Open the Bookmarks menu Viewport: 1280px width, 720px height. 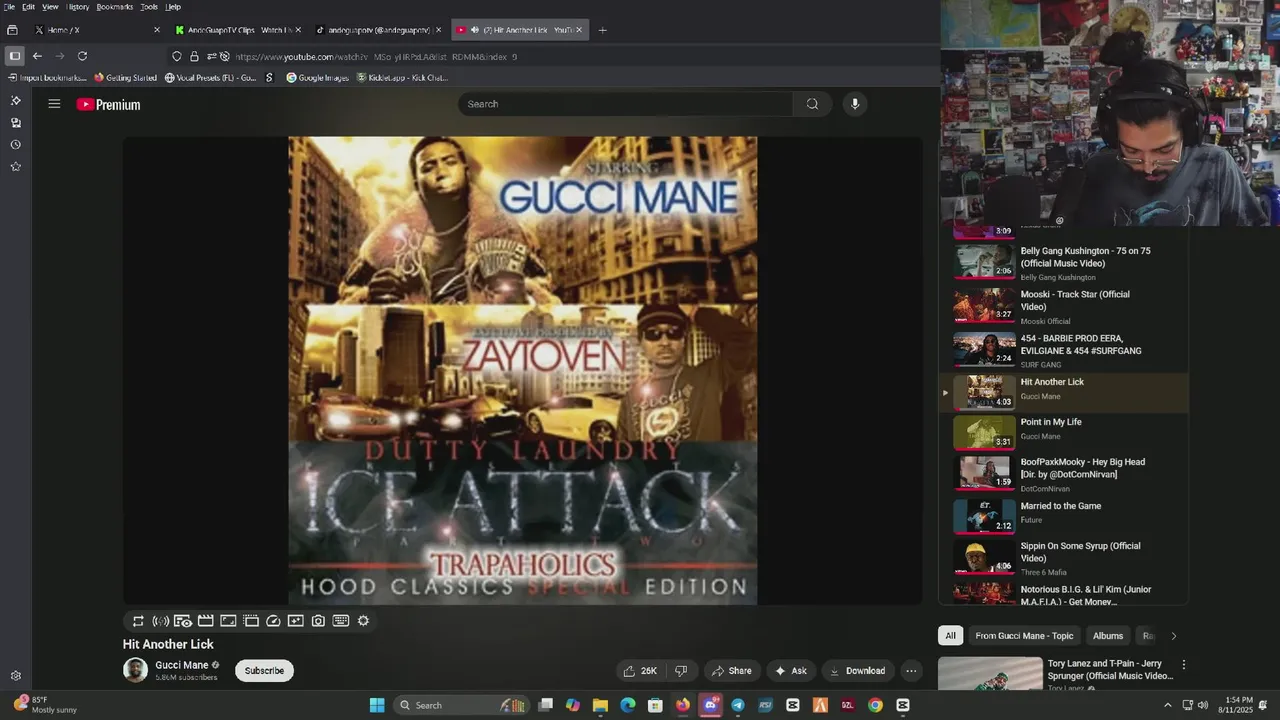114,7
